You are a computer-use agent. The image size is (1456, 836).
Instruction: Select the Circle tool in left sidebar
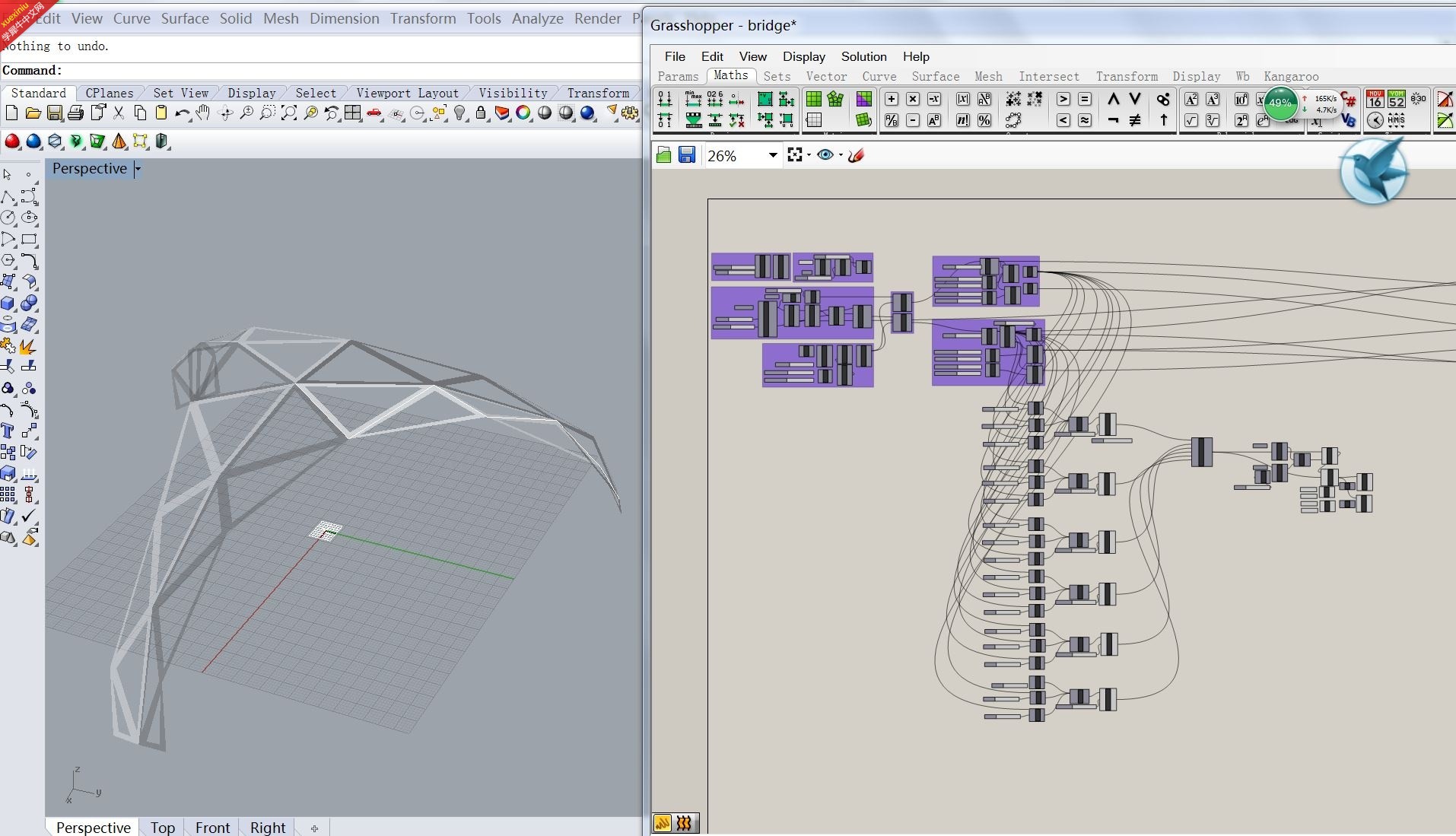[8, 218]
